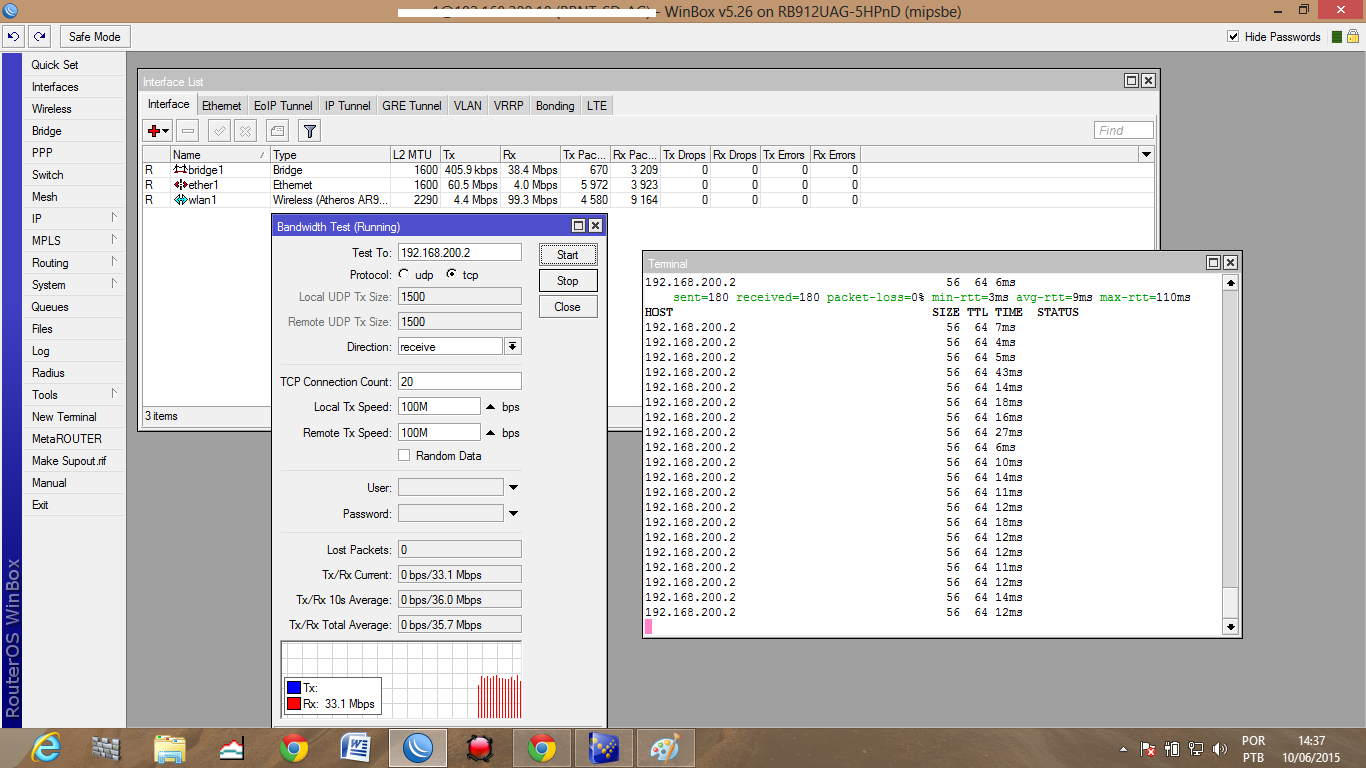Open the Paint palette taskbar icon

665,748
